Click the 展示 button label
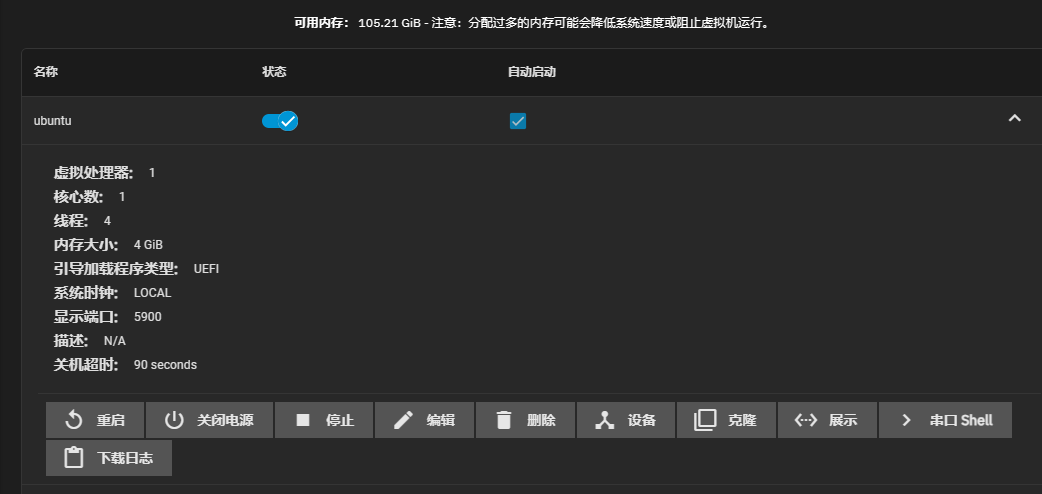 (x=843, y=420)
